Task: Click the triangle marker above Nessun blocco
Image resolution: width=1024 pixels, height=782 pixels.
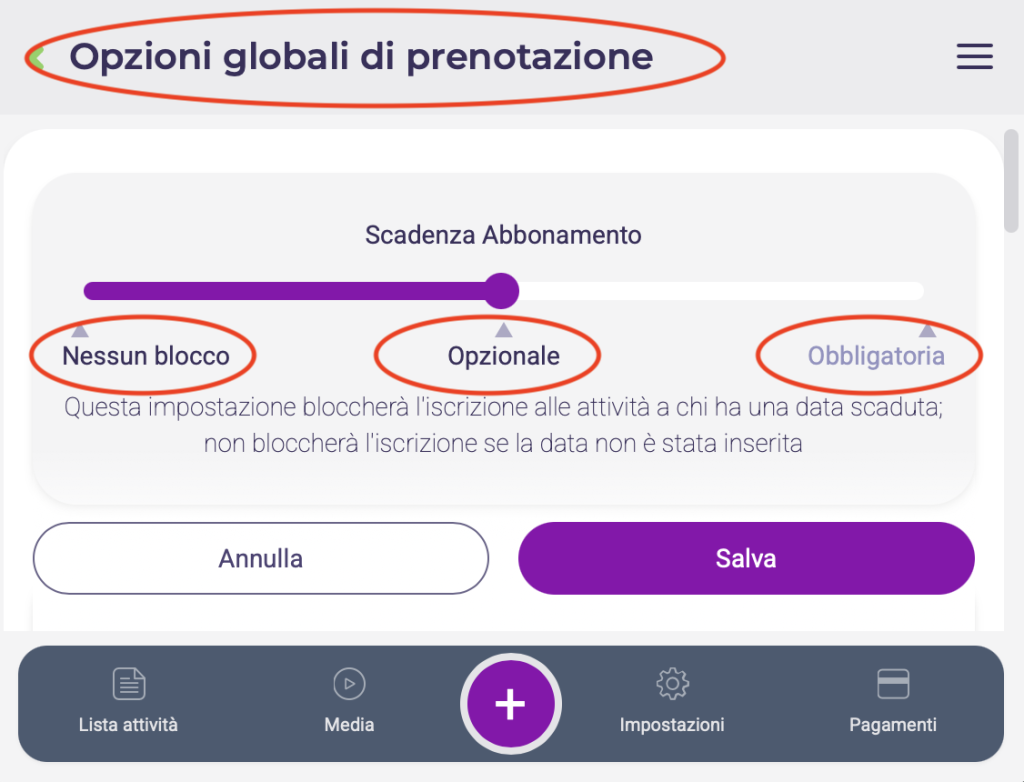Action: 80,330
